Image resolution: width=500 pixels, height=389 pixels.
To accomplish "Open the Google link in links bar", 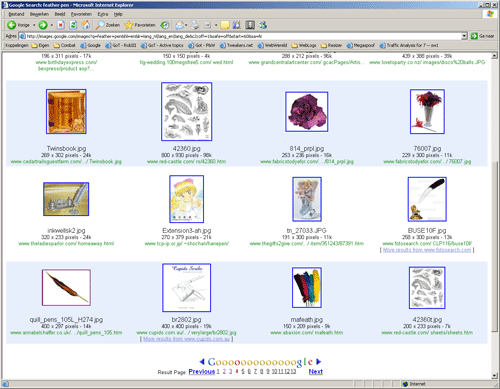I will [x=90, y=45].
